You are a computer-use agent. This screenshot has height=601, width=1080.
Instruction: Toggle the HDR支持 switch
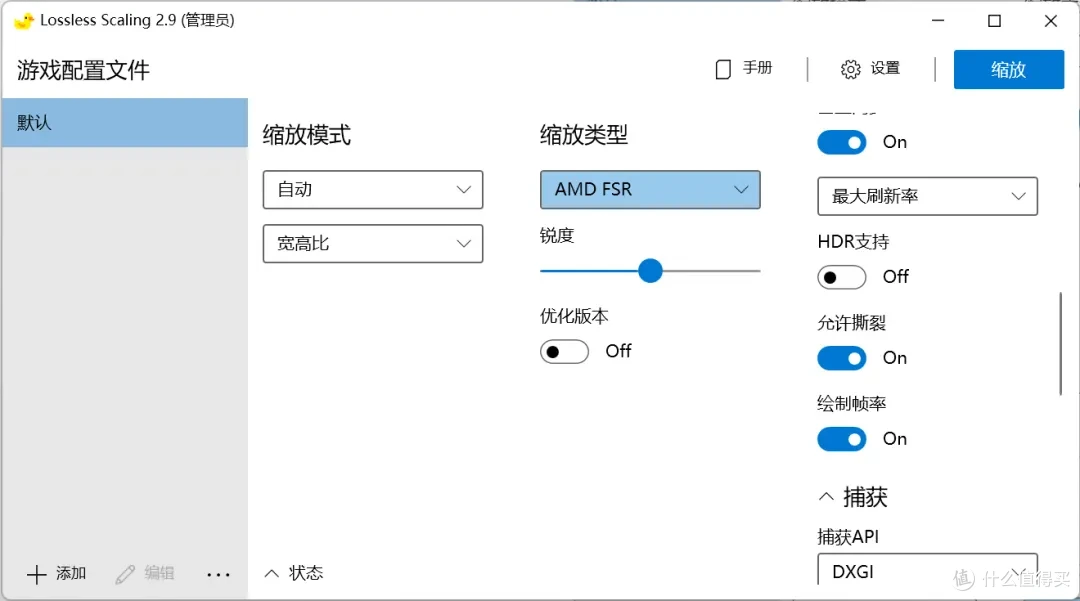842,277
